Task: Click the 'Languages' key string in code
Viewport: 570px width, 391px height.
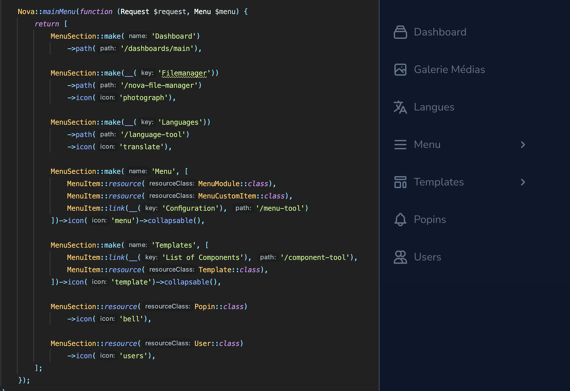Action: coord(180,122)
